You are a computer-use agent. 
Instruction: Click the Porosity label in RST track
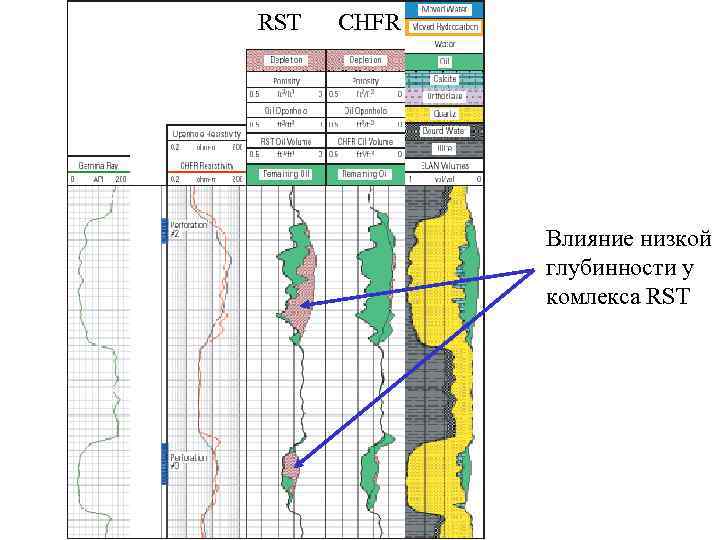(x=286, y=81)
